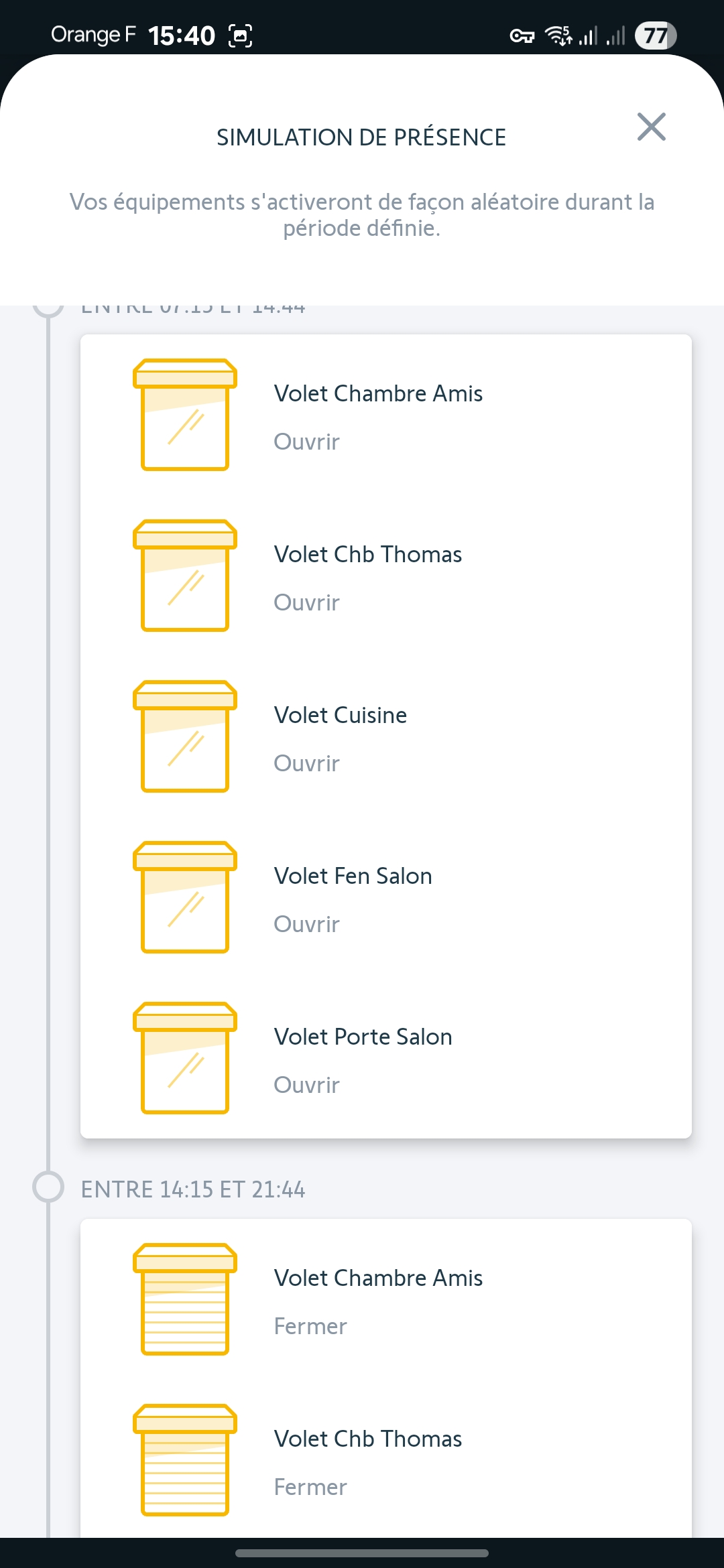
Task: Tap the closed shutter icon for Volet Chb Thomas
Action: (185, 1460)
